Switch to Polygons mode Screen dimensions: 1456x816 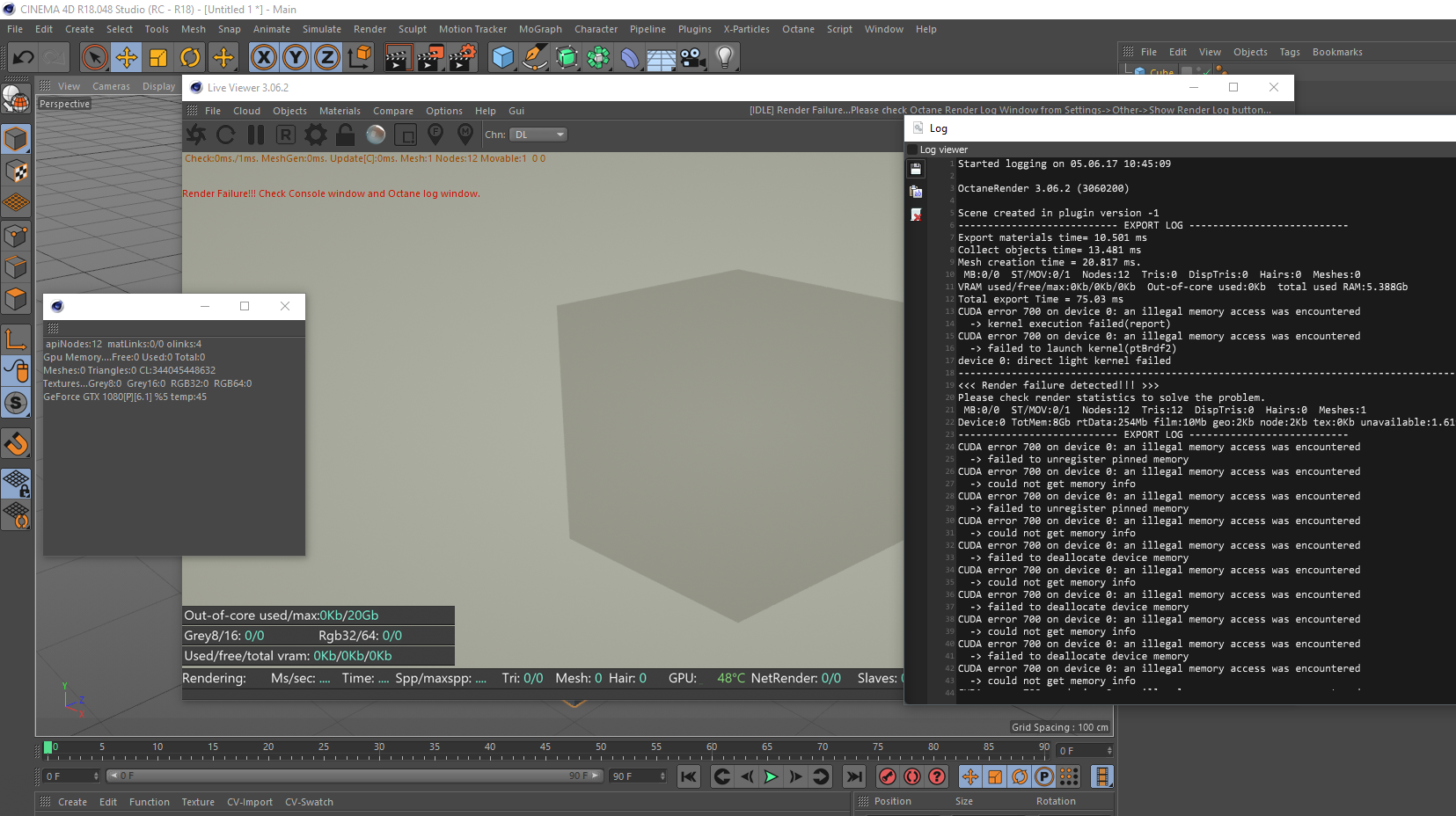(16, 299)
